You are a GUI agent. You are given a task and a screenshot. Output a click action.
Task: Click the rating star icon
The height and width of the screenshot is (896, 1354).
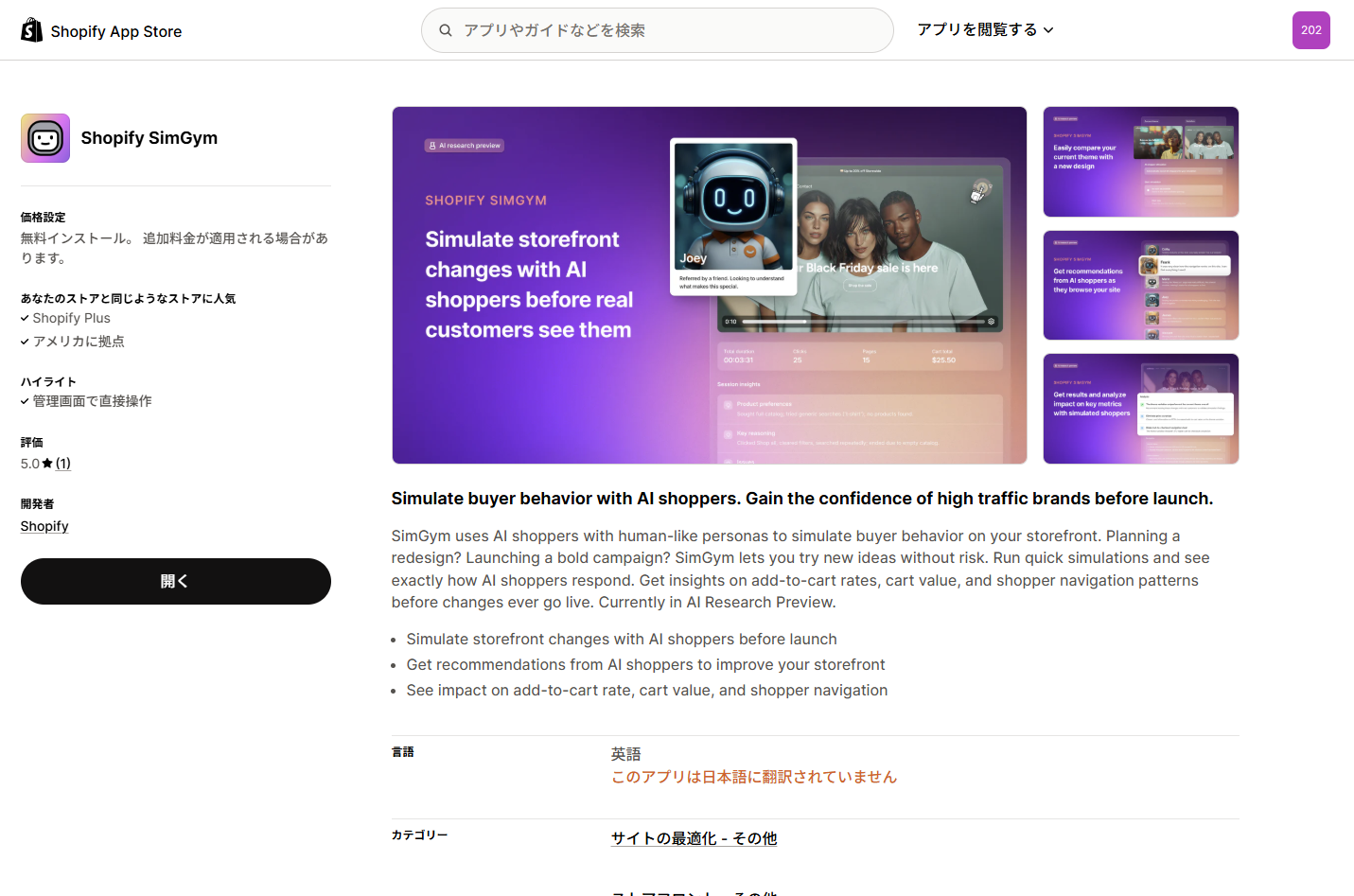[x=47, y=464]
